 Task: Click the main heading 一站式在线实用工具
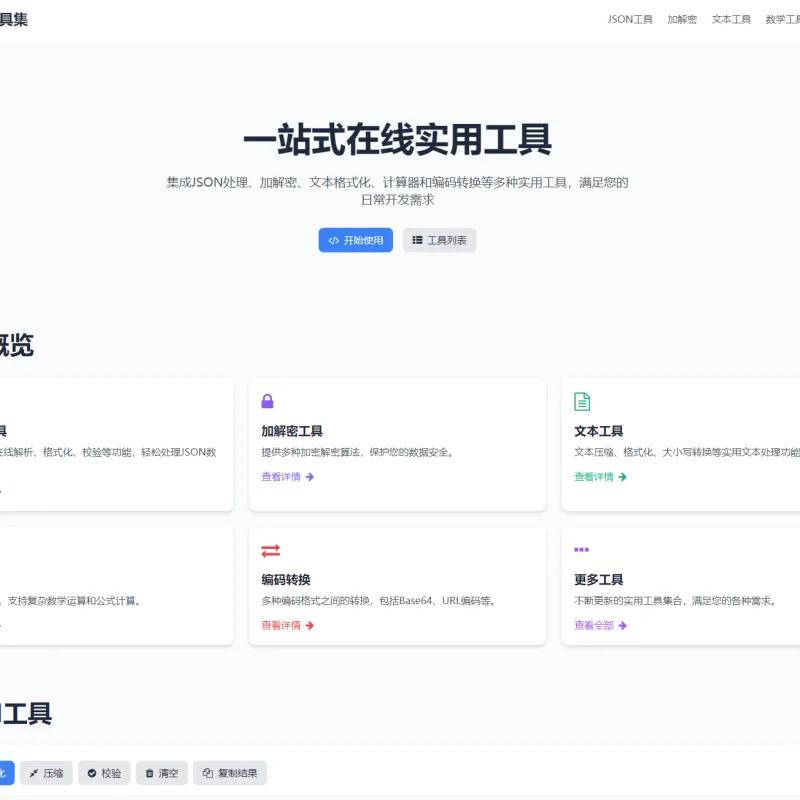pos(397,139)
